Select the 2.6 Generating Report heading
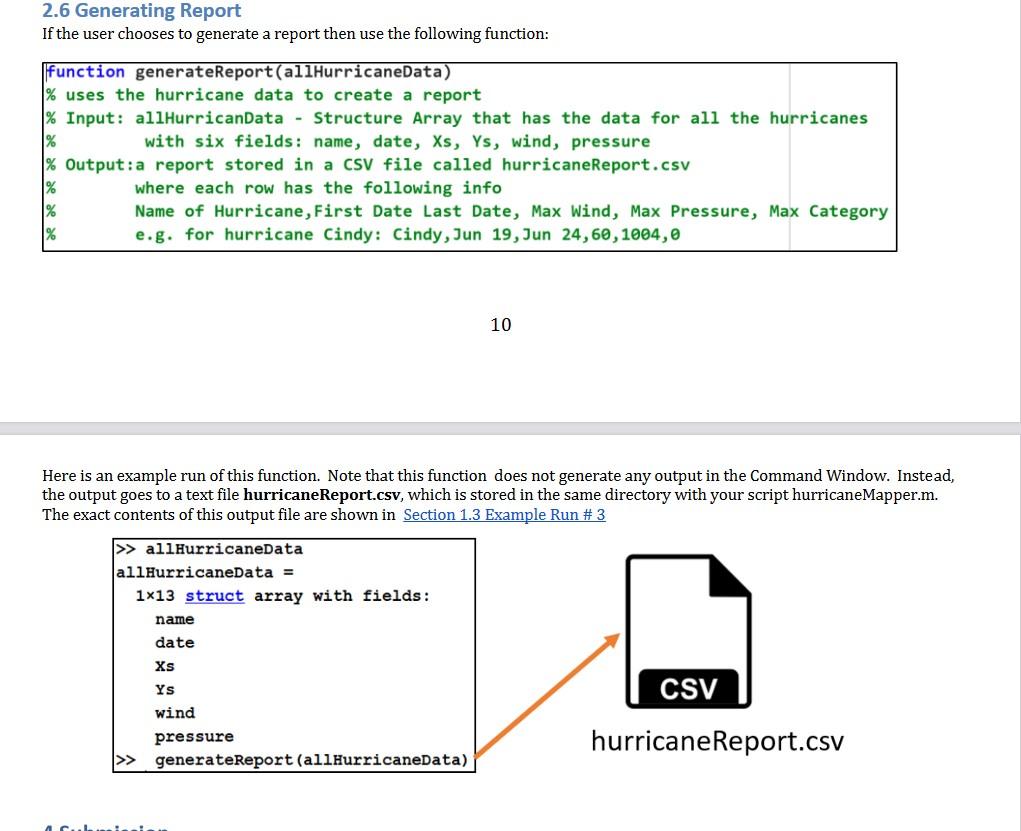This screenshot has width=1021, height=831. point(140,11)
